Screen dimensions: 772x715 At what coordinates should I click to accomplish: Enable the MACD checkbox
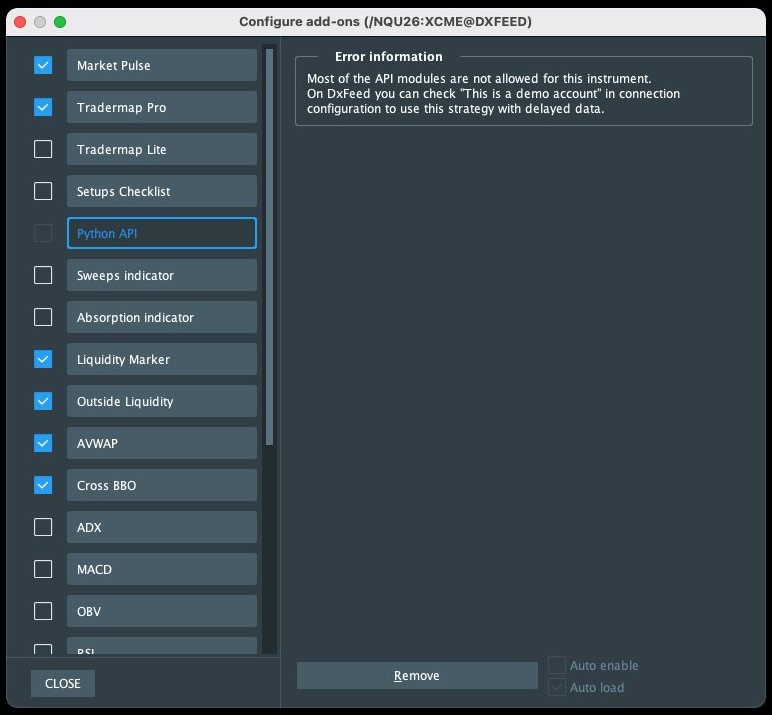pyautogui.click(x=43, y=569)
